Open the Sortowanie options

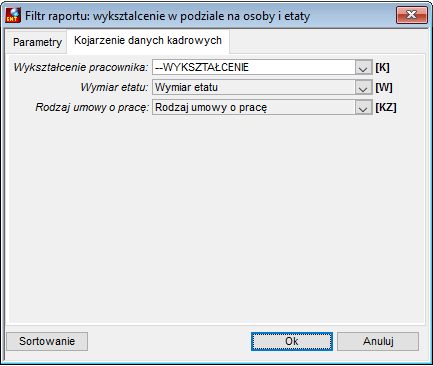click(x=47, y=341)
